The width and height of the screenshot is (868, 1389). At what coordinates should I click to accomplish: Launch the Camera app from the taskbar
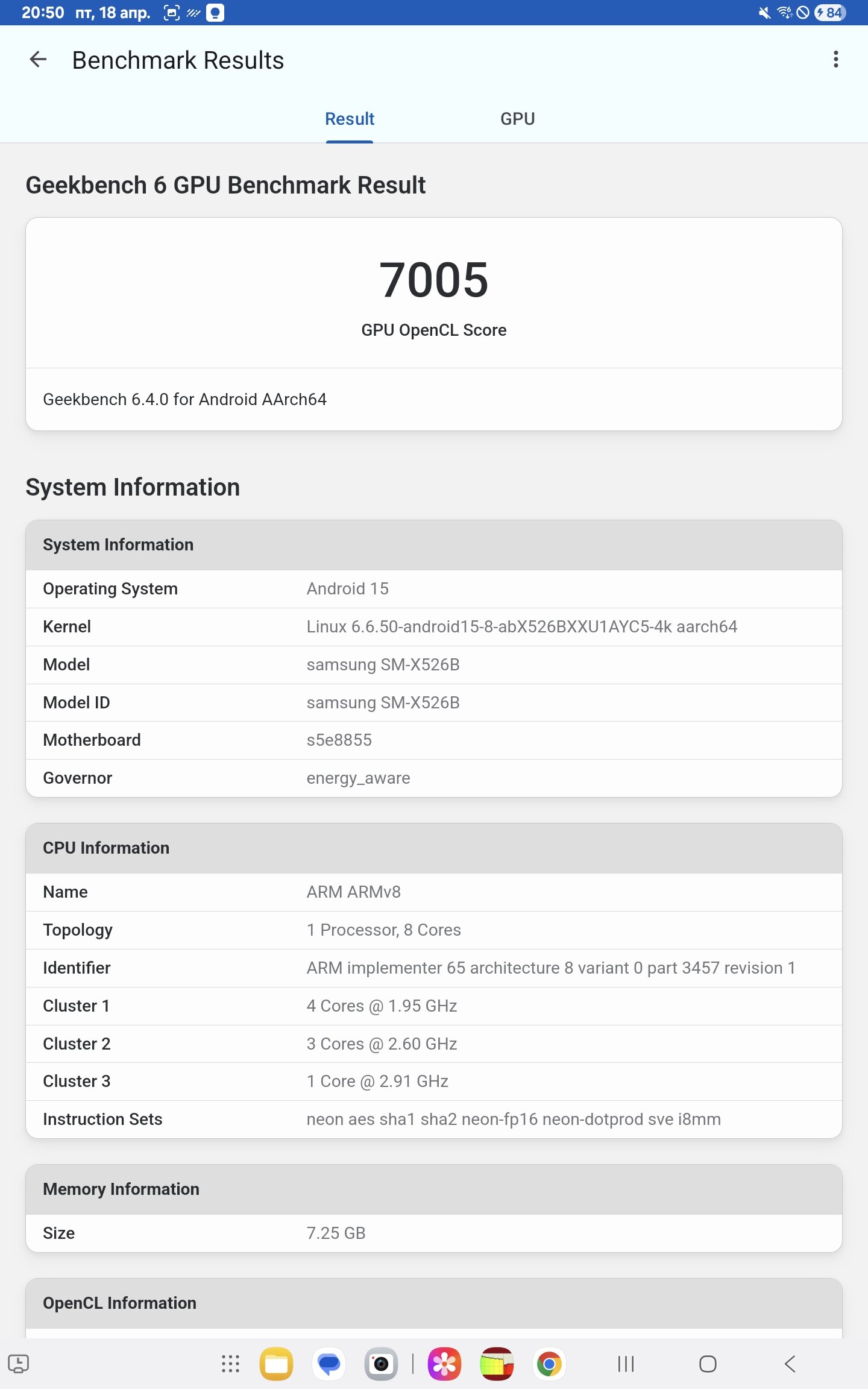coord(381,1364)
